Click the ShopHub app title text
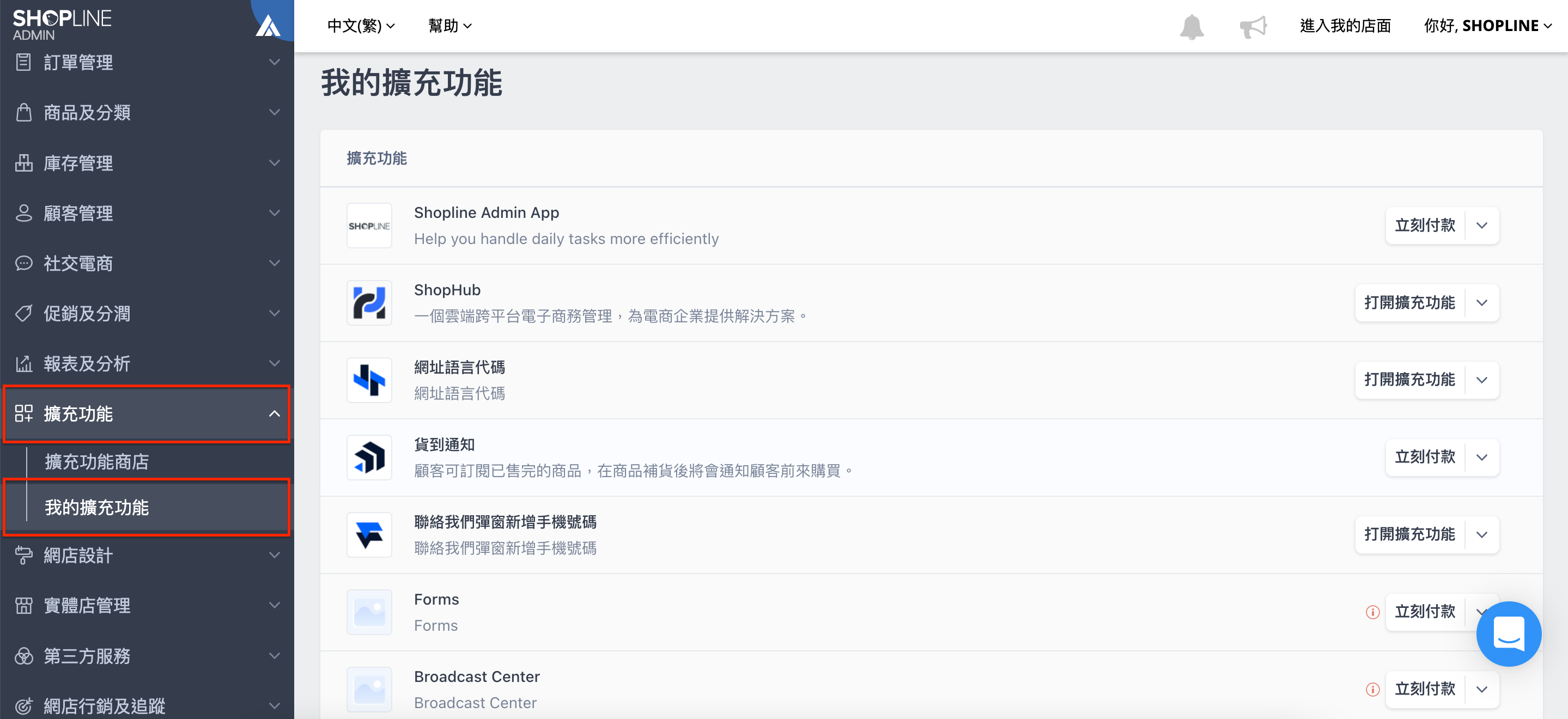1568x719 pixels. [447, 290]
